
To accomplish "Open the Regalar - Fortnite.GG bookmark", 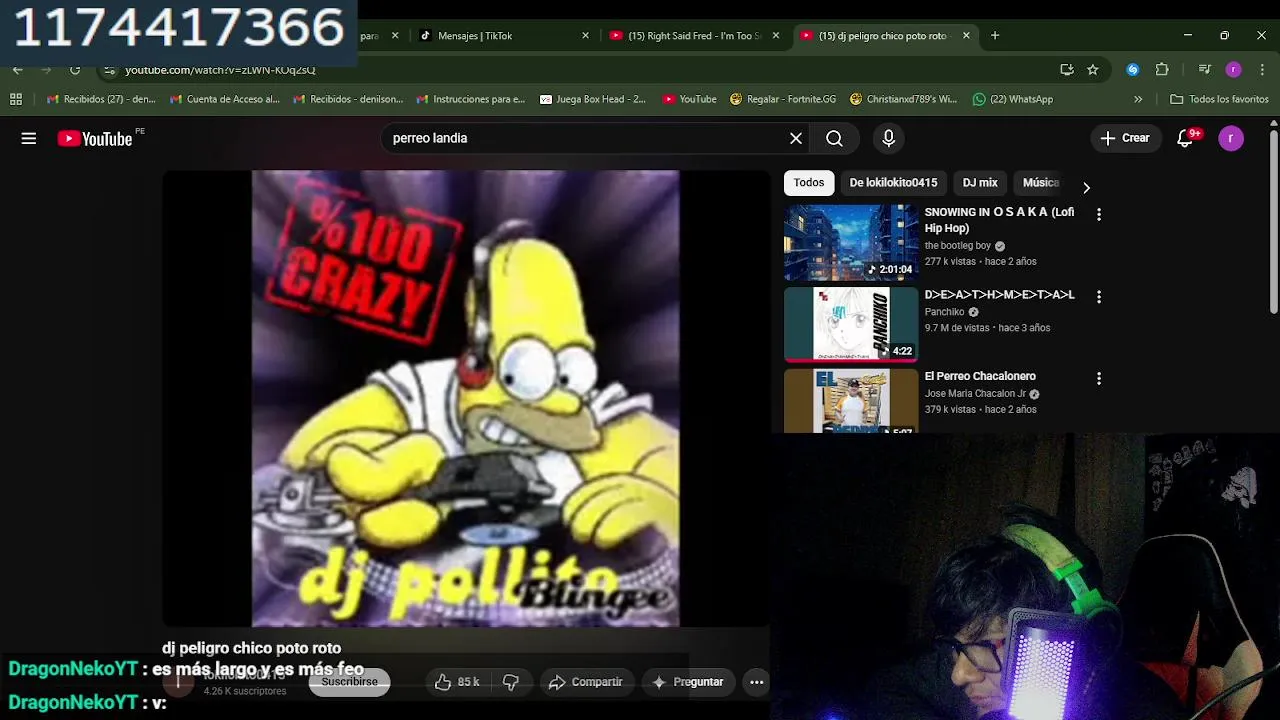I will click(x=783, y=99).
